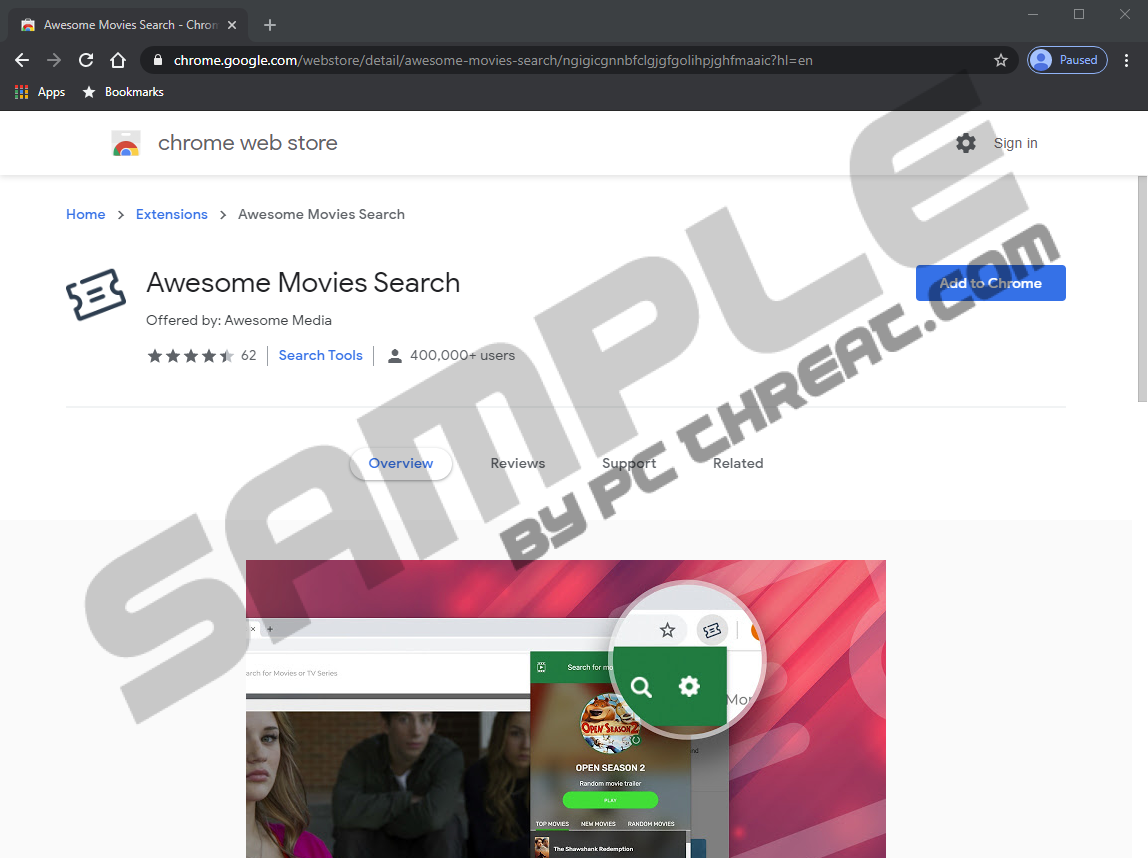Click the page vertical scrollbar
1148x858 pixels.
tap(1141, 288)
